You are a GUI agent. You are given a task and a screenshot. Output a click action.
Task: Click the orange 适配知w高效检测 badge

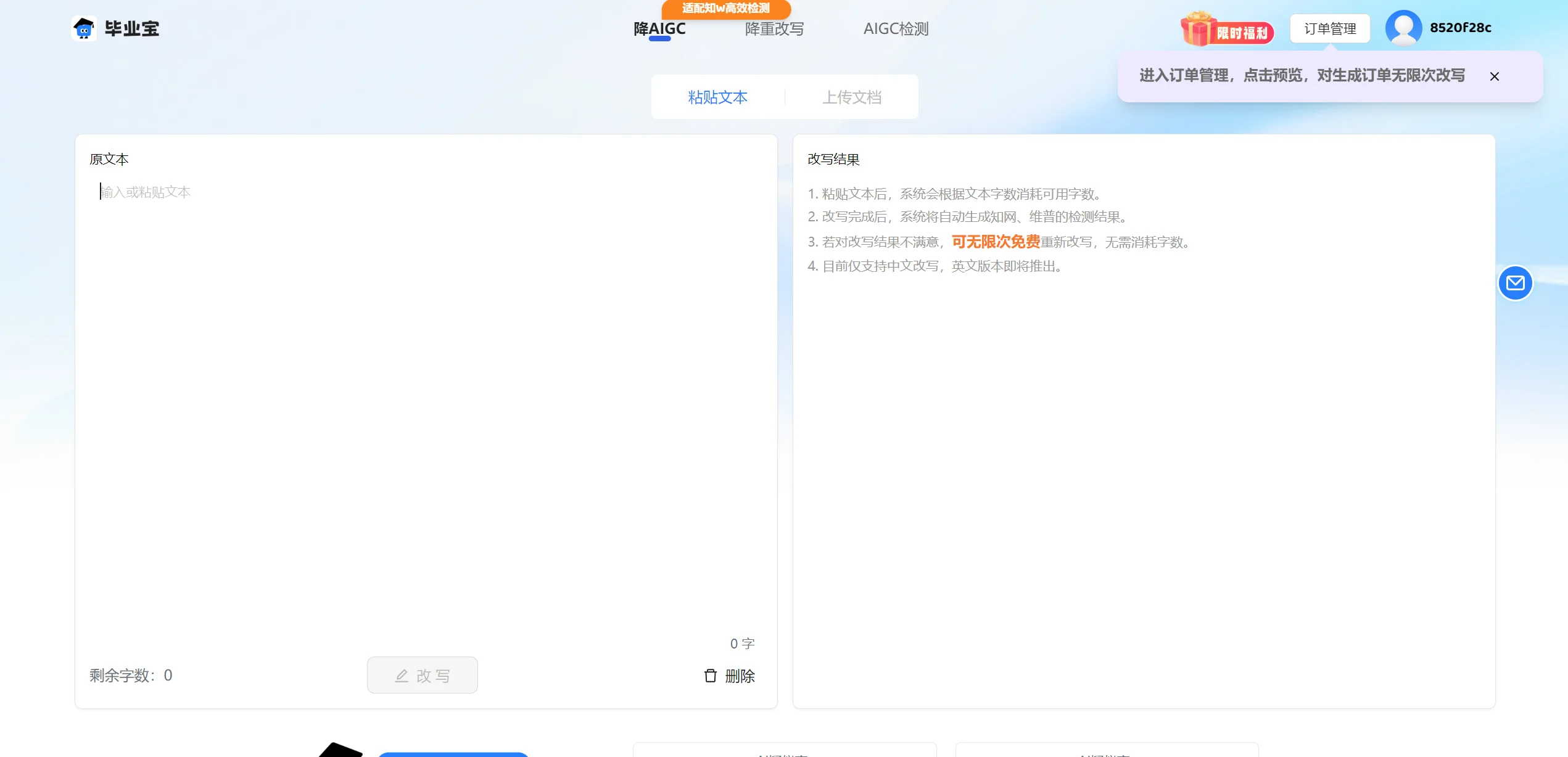725,9
